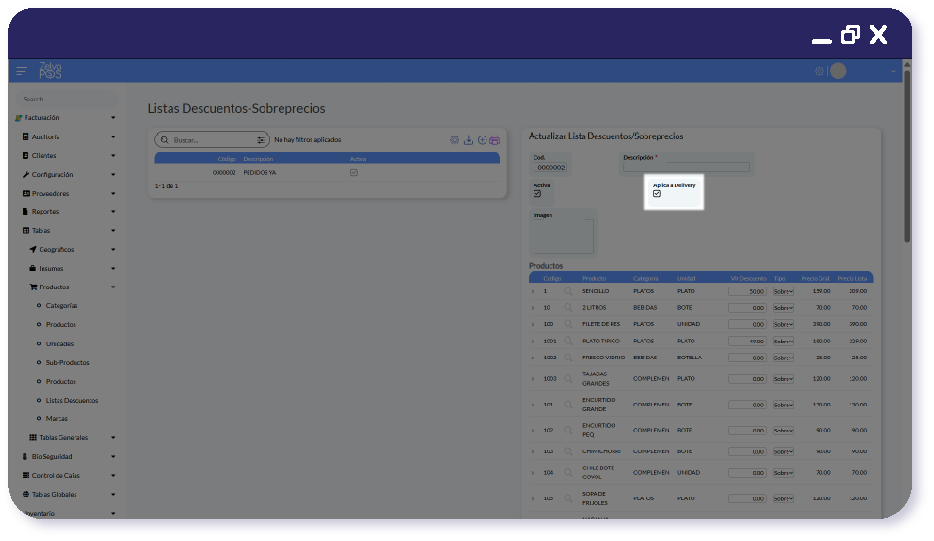Click the Facturación sidebar icon

18,118
